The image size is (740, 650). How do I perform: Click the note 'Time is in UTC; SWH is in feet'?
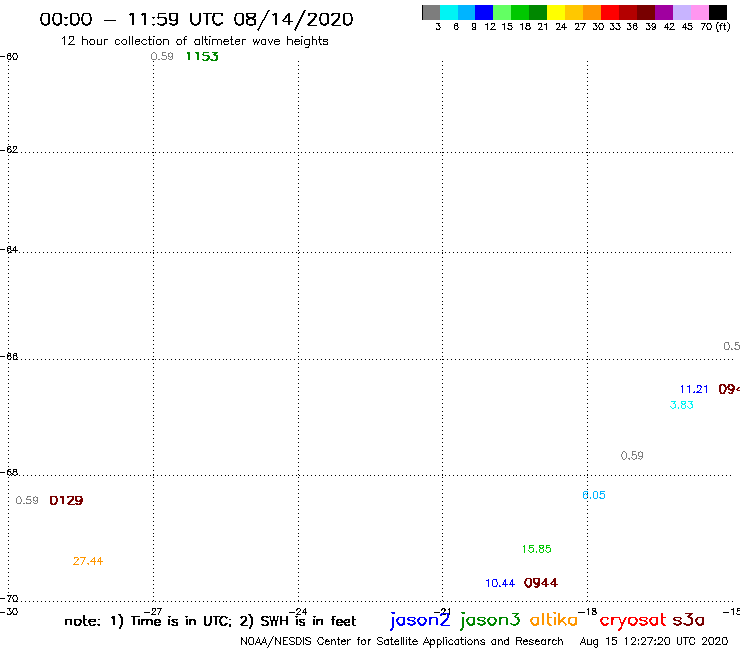click(210, 621)
